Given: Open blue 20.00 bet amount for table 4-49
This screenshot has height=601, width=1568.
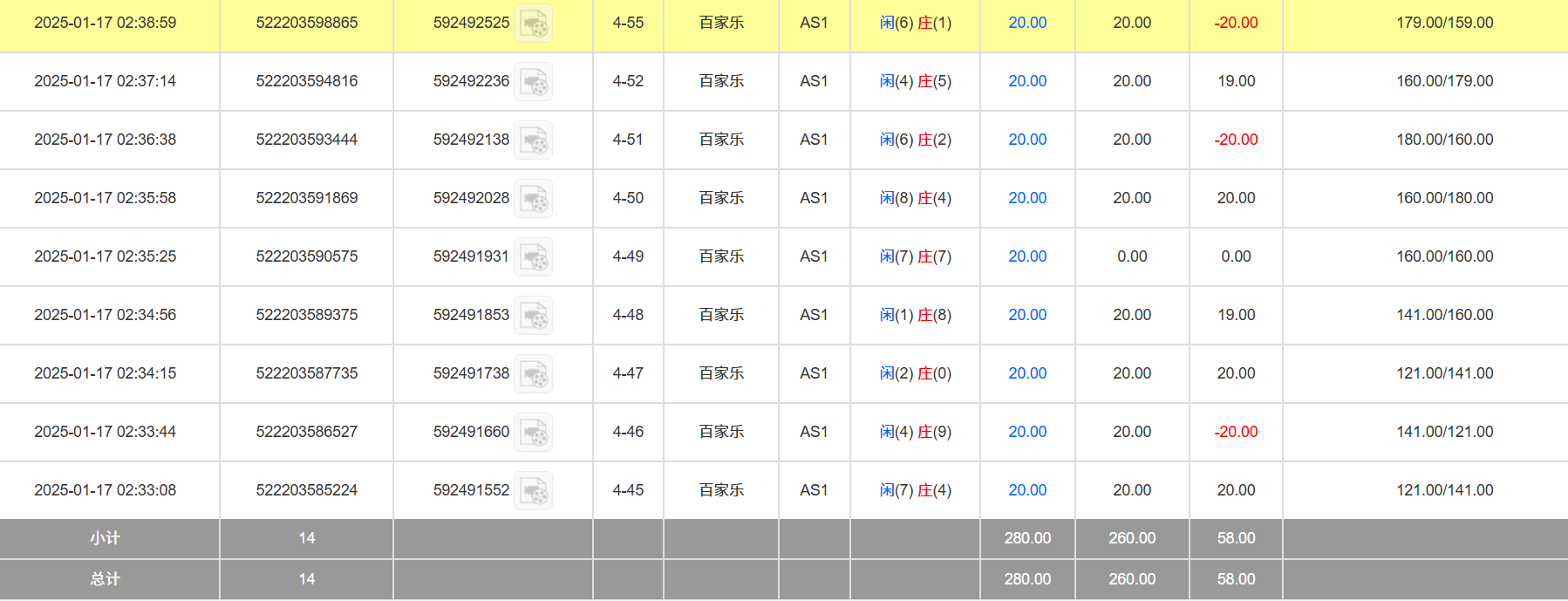Looking at the screenshot, I should point(1026,256).
